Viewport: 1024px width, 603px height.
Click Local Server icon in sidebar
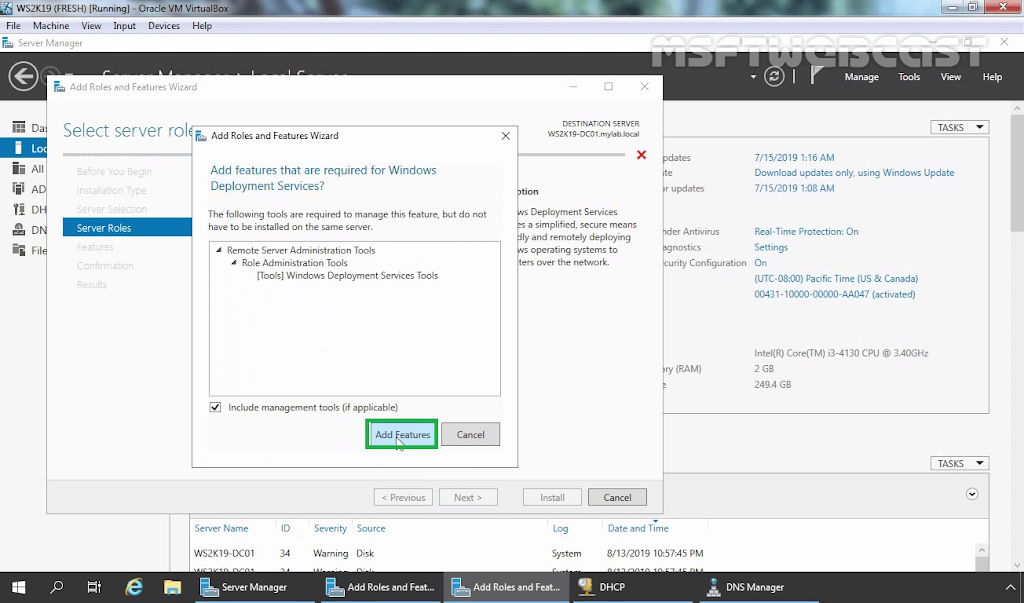19,148
